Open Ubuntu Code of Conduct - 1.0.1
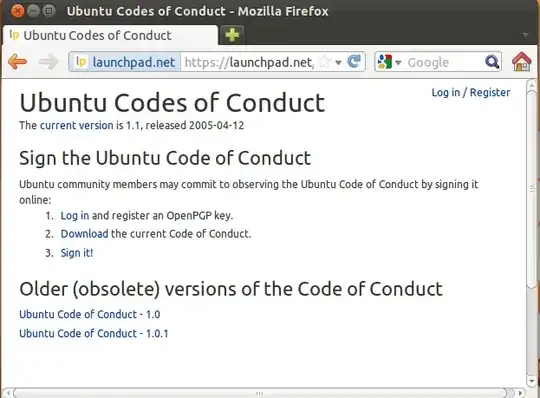Screen dimensions: 540x398 click(94, 333)
